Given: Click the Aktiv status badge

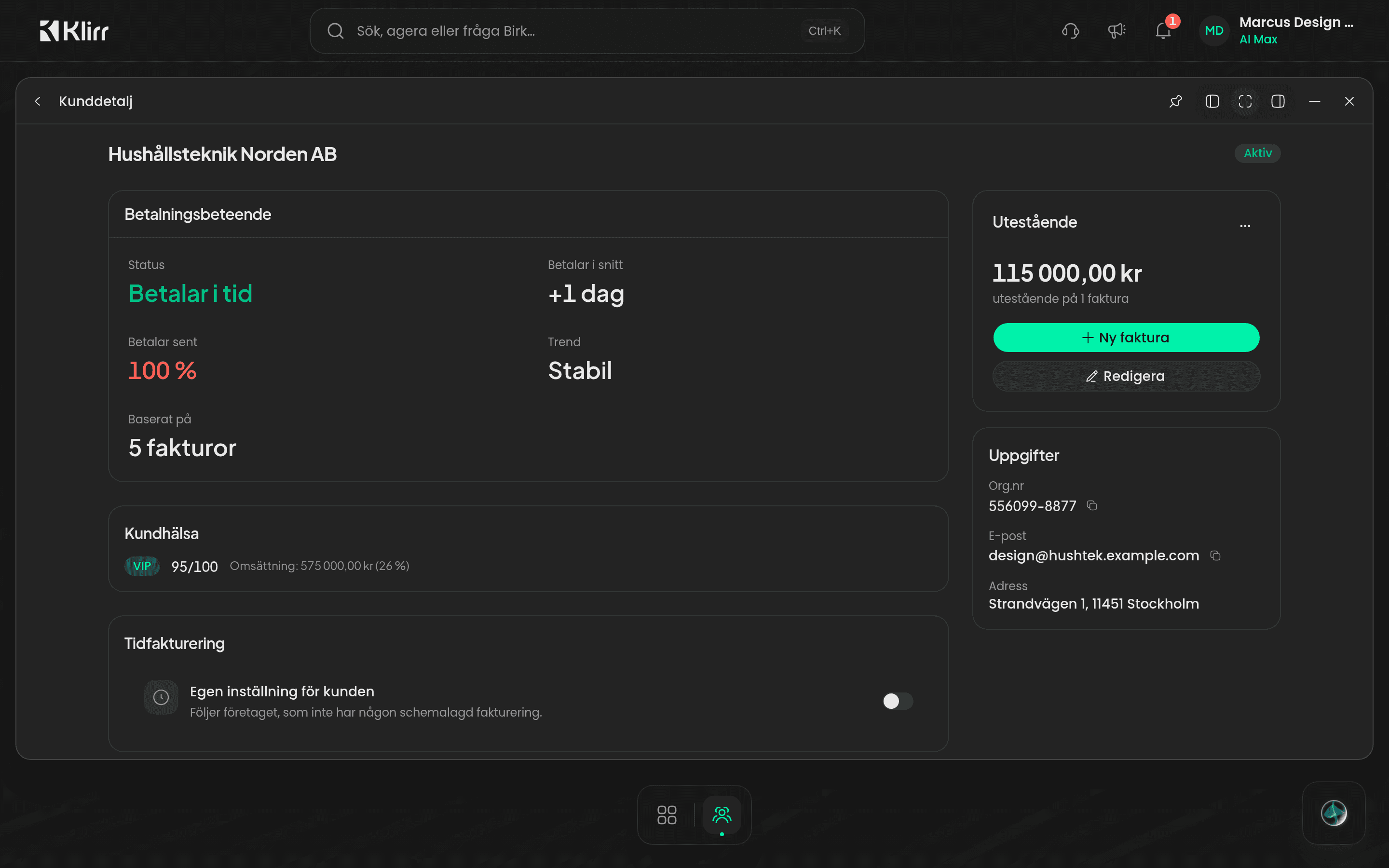Looking at the screenshot, I should click(x=1257, y=153).
